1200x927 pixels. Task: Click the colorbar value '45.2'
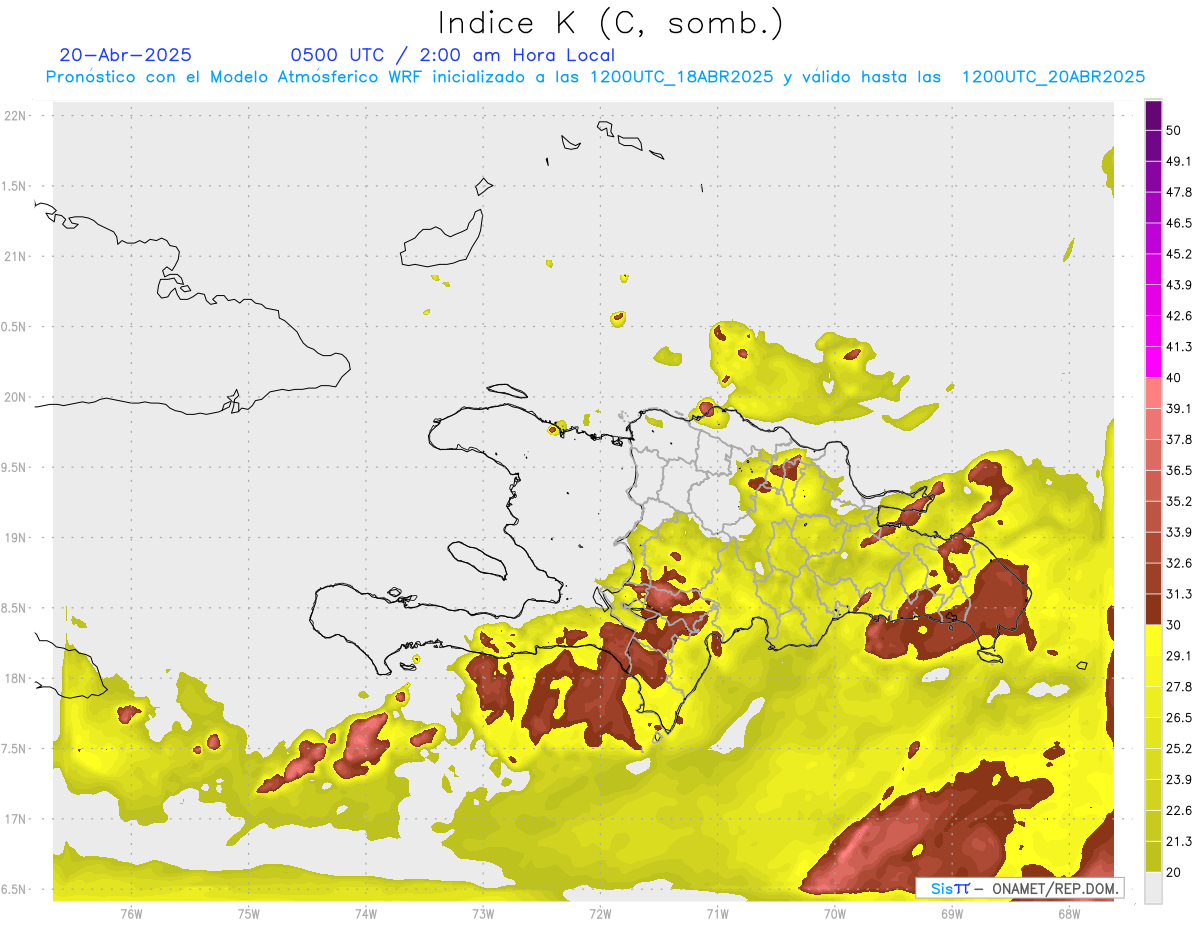[x=1179, y=254]
